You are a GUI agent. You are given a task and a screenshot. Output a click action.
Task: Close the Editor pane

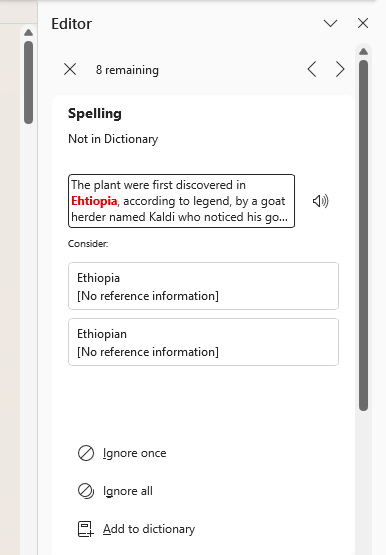363,23
